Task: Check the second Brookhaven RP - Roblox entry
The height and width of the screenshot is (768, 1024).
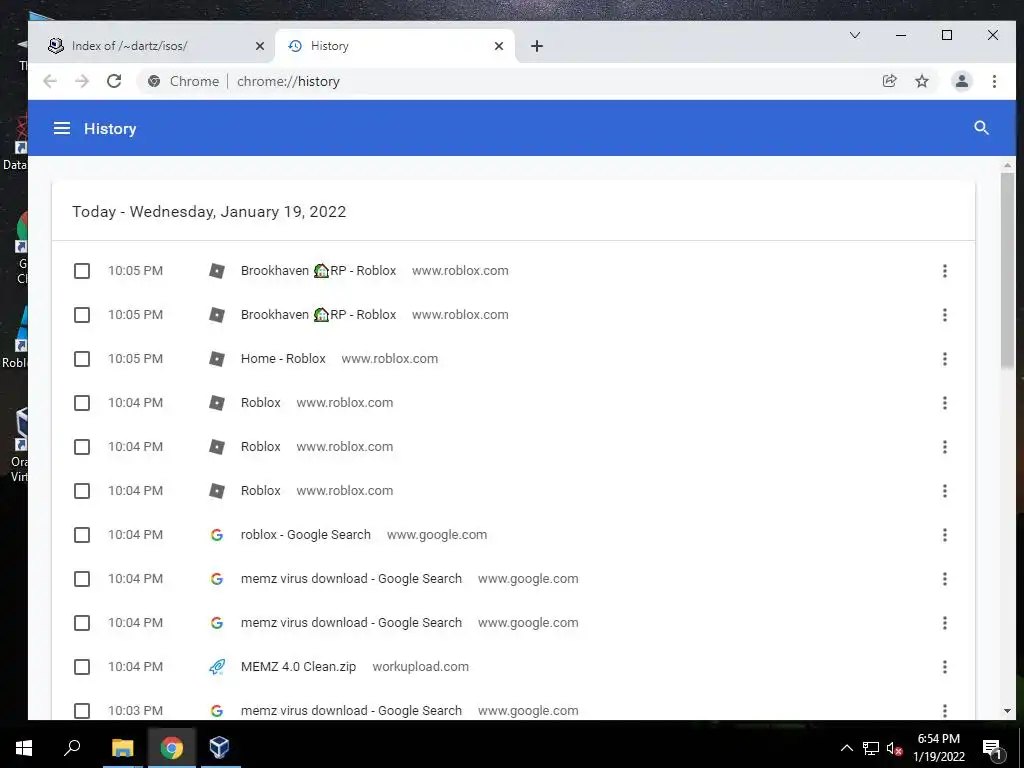Action: pos(82,315)
